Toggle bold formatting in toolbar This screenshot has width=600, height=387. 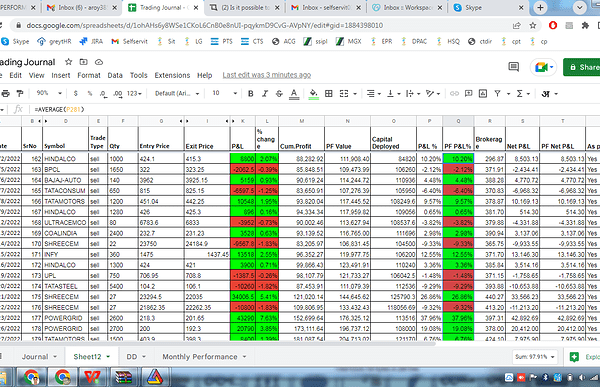click(x=251, y=93)
